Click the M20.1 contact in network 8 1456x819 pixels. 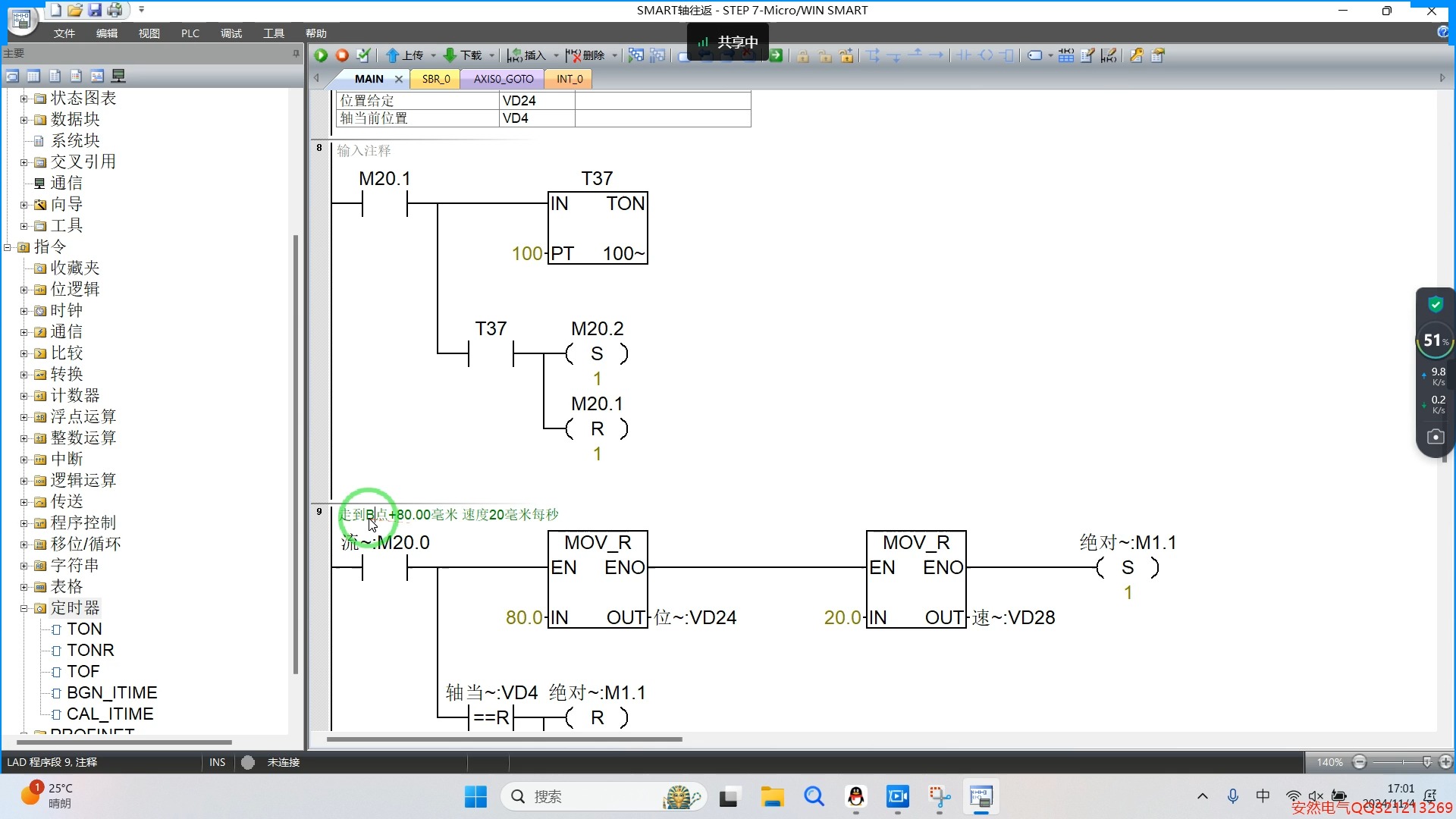(x=384, y=203)
